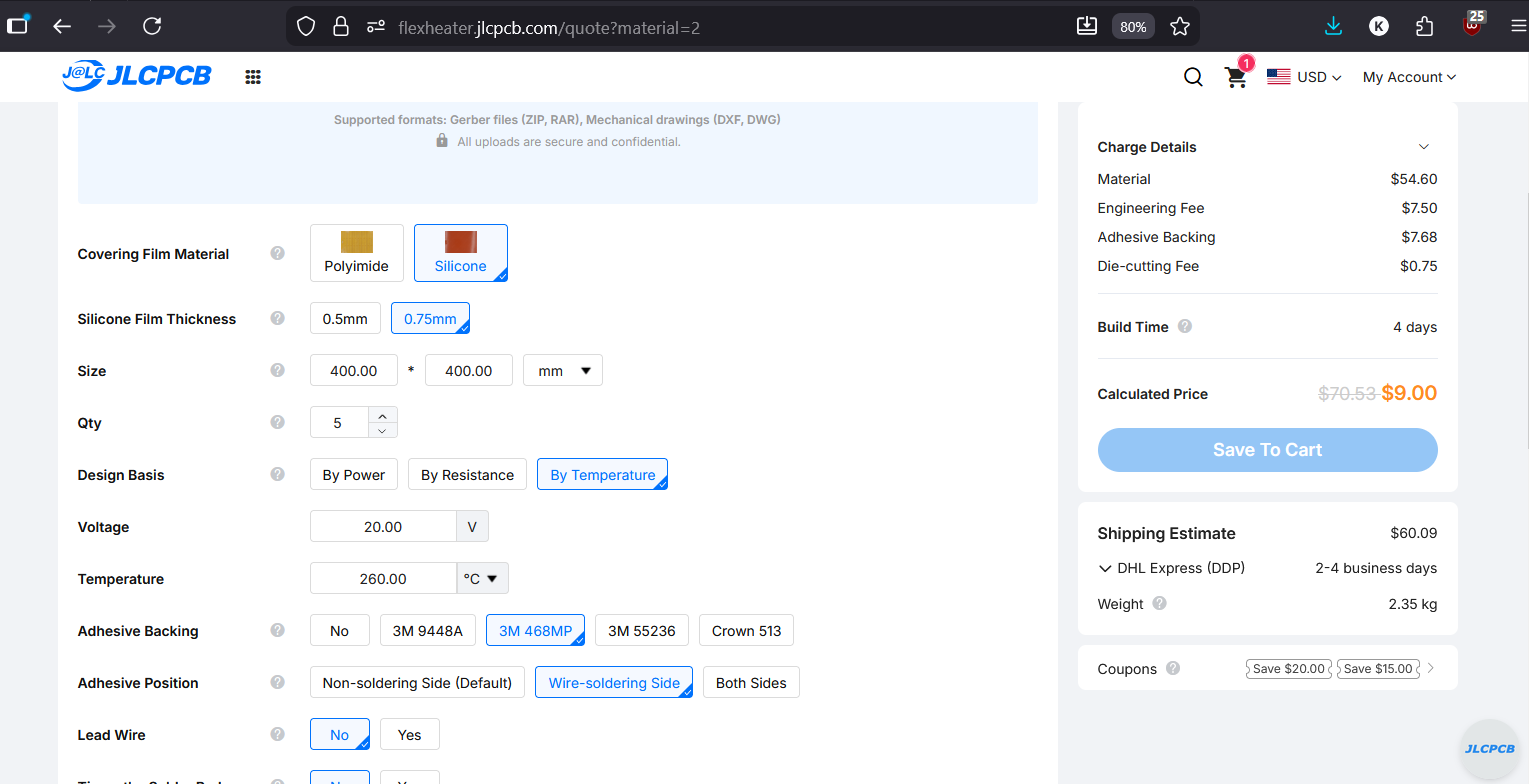This screenshot has height=784, width=1529.
Task: Open the temperature °C unit dropdown
Action: [x=482, y=579]
